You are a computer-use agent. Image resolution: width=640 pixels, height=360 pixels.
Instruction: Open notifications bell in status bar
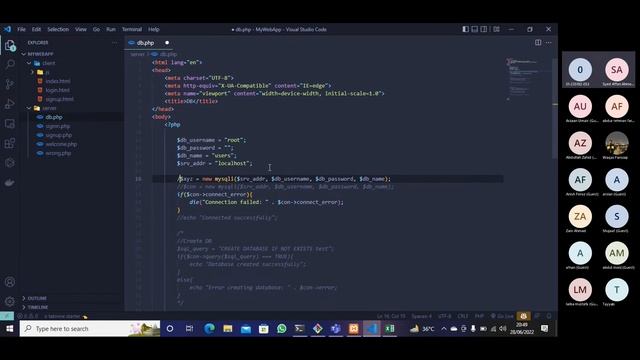click(549, 316)
